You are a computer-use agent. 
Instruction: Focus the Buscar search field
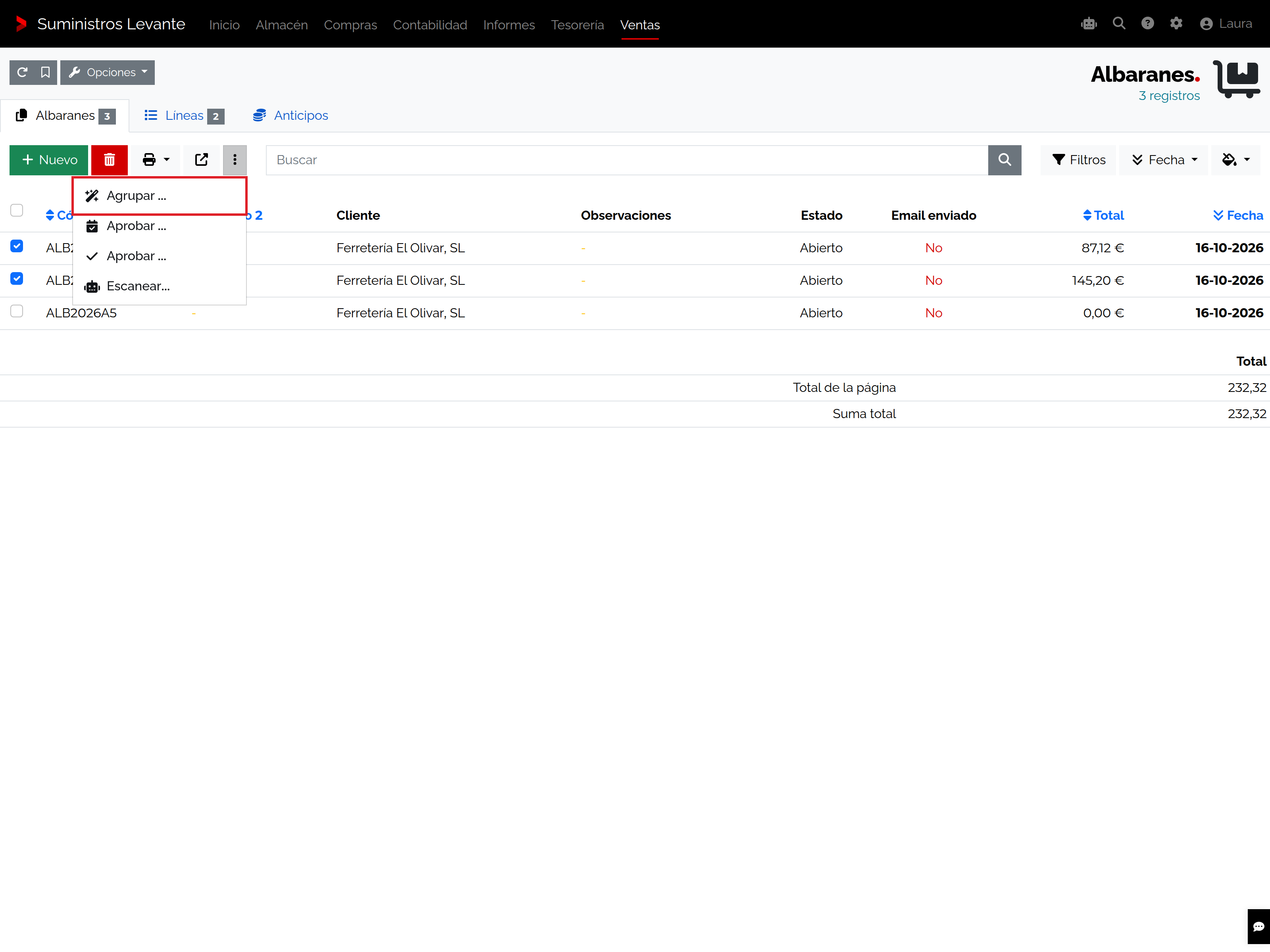[x=627, y=159]
